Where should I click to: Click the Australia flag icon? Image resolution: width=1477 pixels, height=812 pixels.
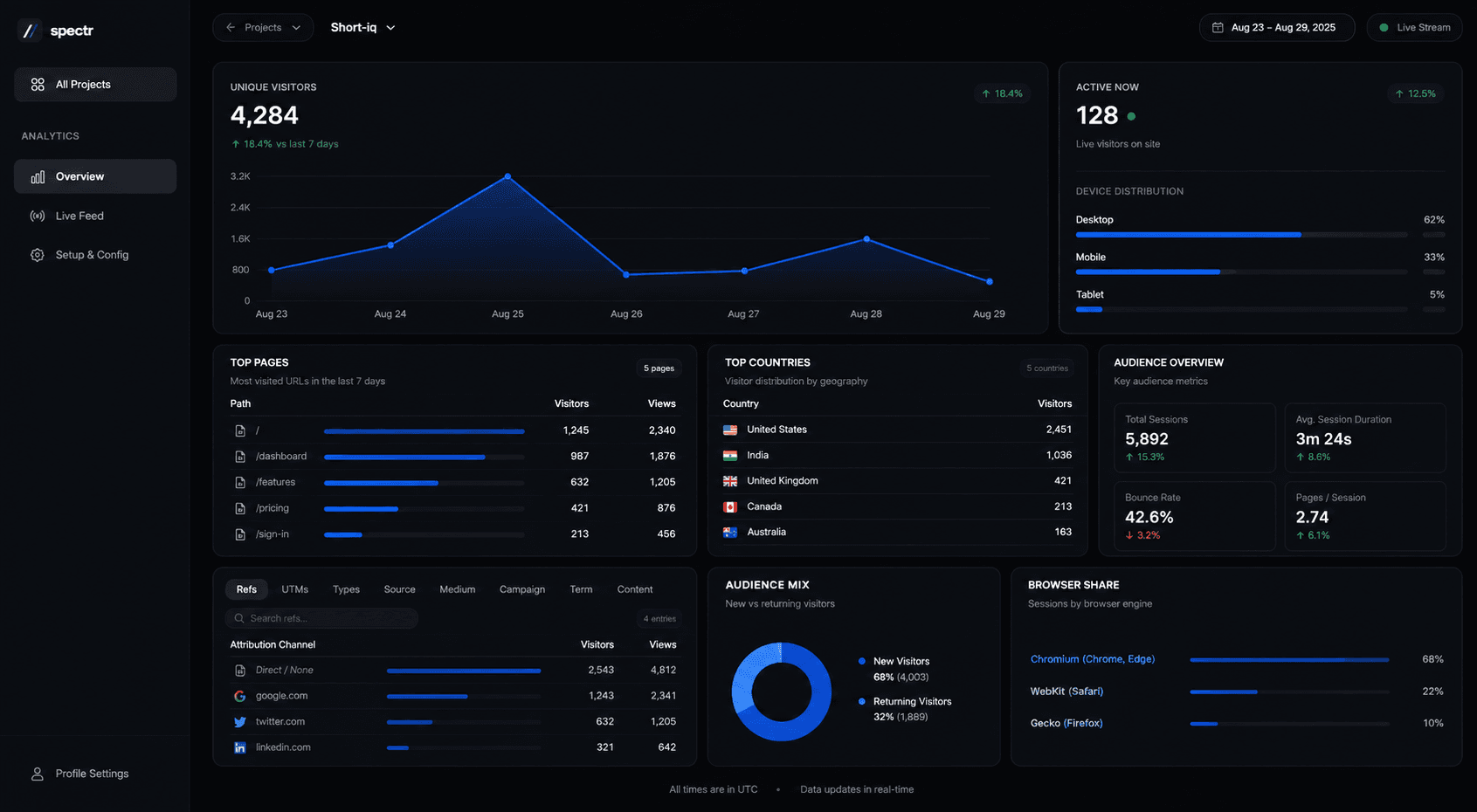[x=730, y=532]
